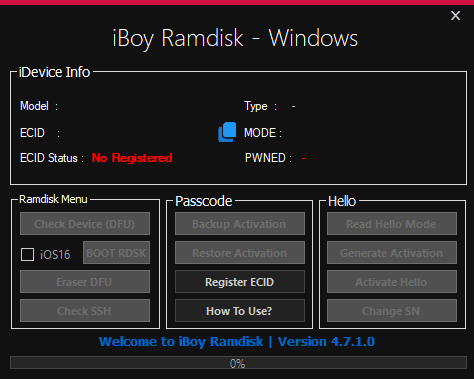Click the Register ECID button

[x=240, y=282]
